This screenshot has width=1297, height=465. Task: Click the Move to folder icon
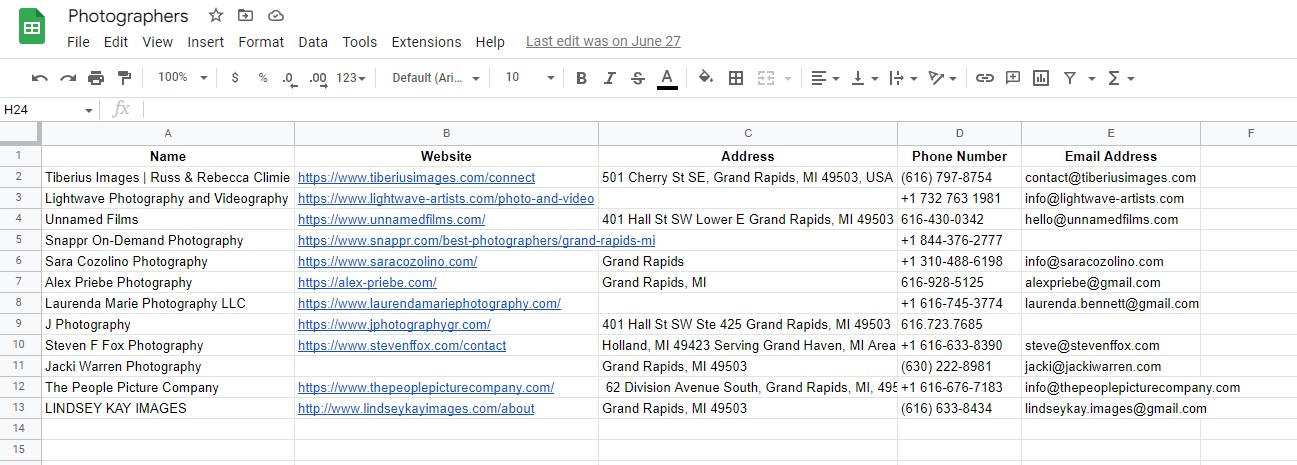click(246, 15)
